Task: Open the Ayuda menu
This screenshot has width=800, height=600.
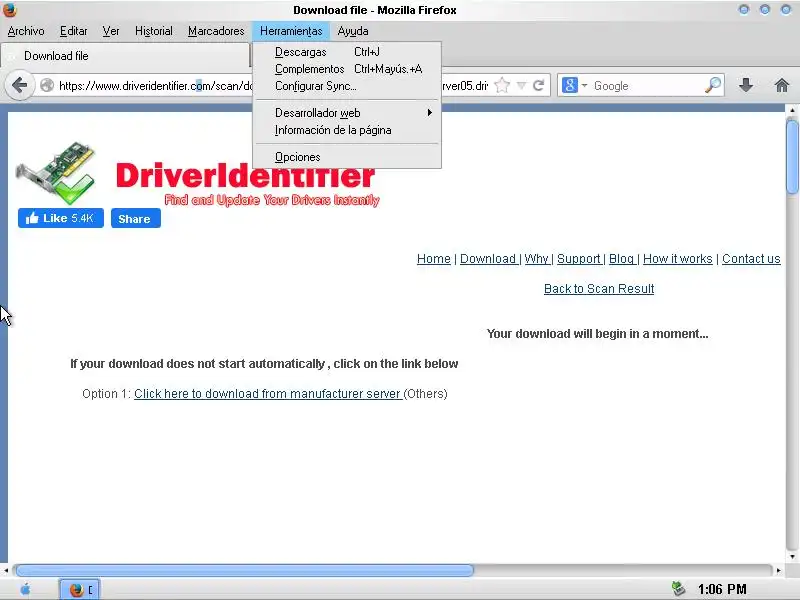Action: (x=353, y=31)
